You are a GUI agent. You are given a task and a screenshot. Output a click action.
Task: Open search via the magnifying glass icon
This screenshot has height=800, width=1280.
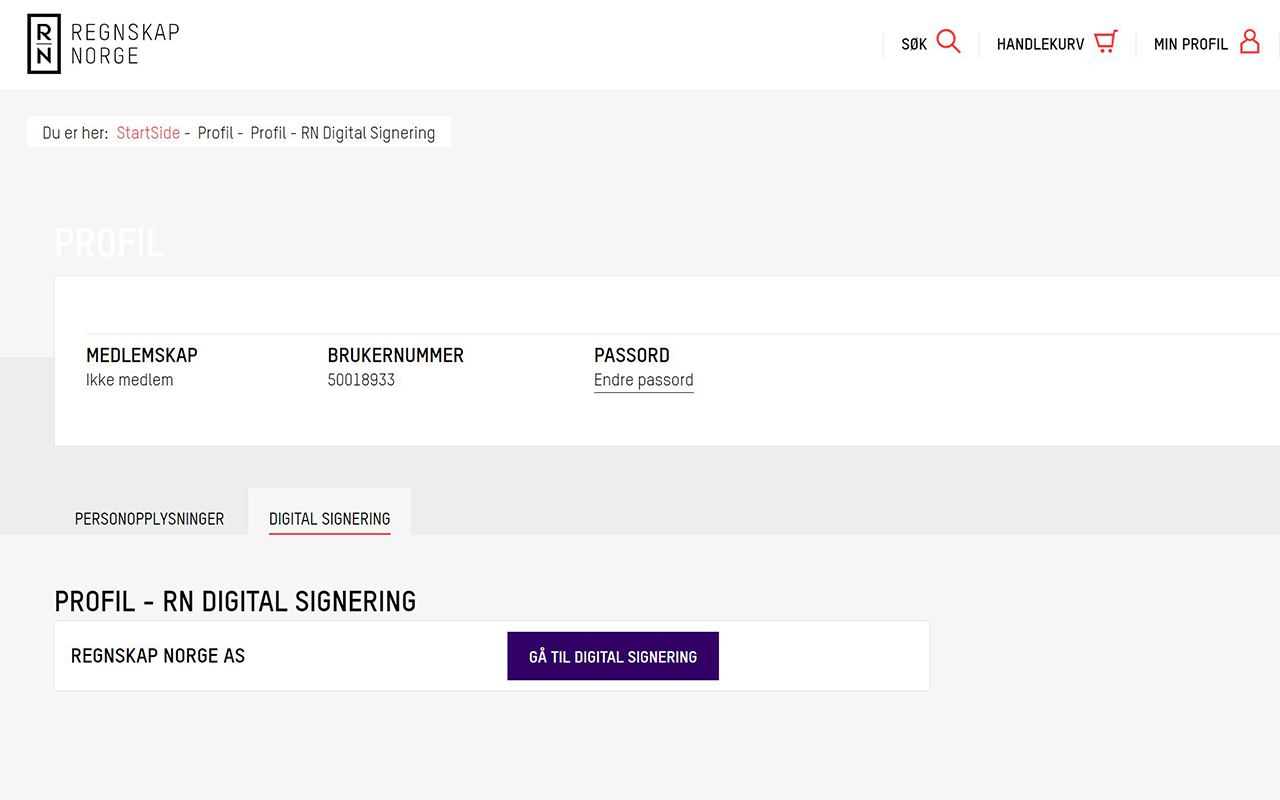(948, 42)
